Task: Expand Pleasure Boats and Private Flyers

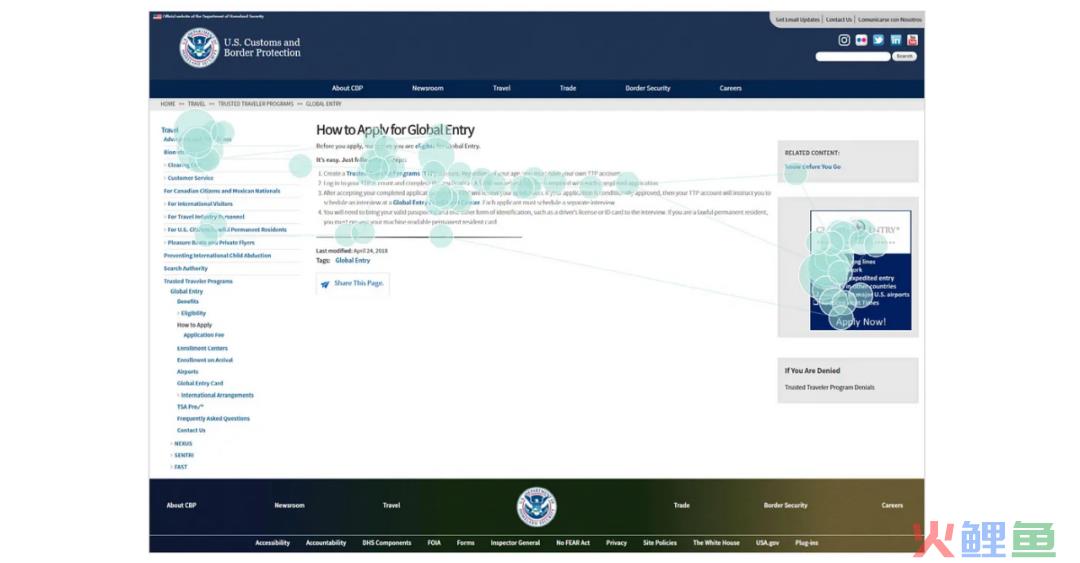Action: 211,243
